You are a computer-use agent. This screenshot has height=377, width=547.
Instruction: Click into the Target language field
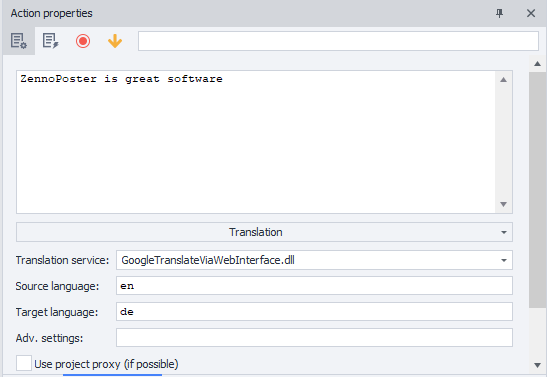[x=314, y=311]
